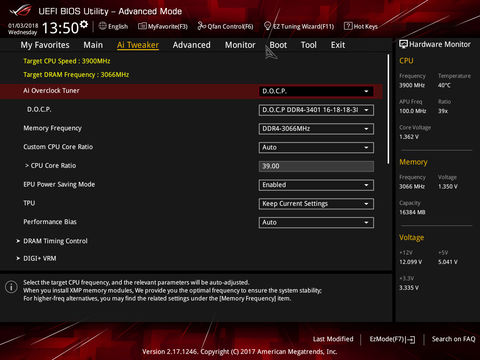The width and height of the screenshot is (480, 360).
Task: Change the Memory Frequency DDR4-3066MHz dropdown
Action: (316, 129)
